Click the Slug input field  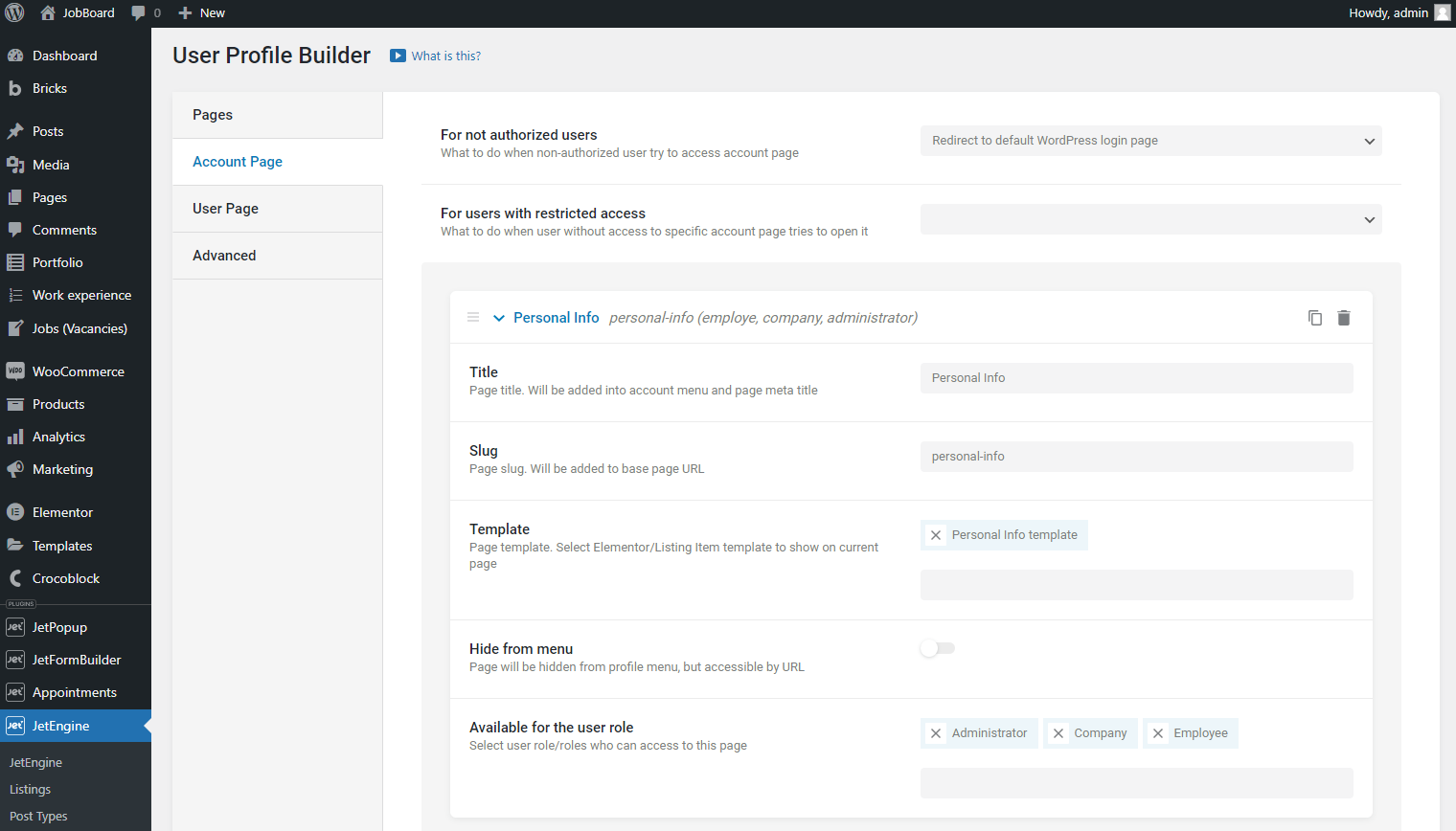(x=1137, y=457)
